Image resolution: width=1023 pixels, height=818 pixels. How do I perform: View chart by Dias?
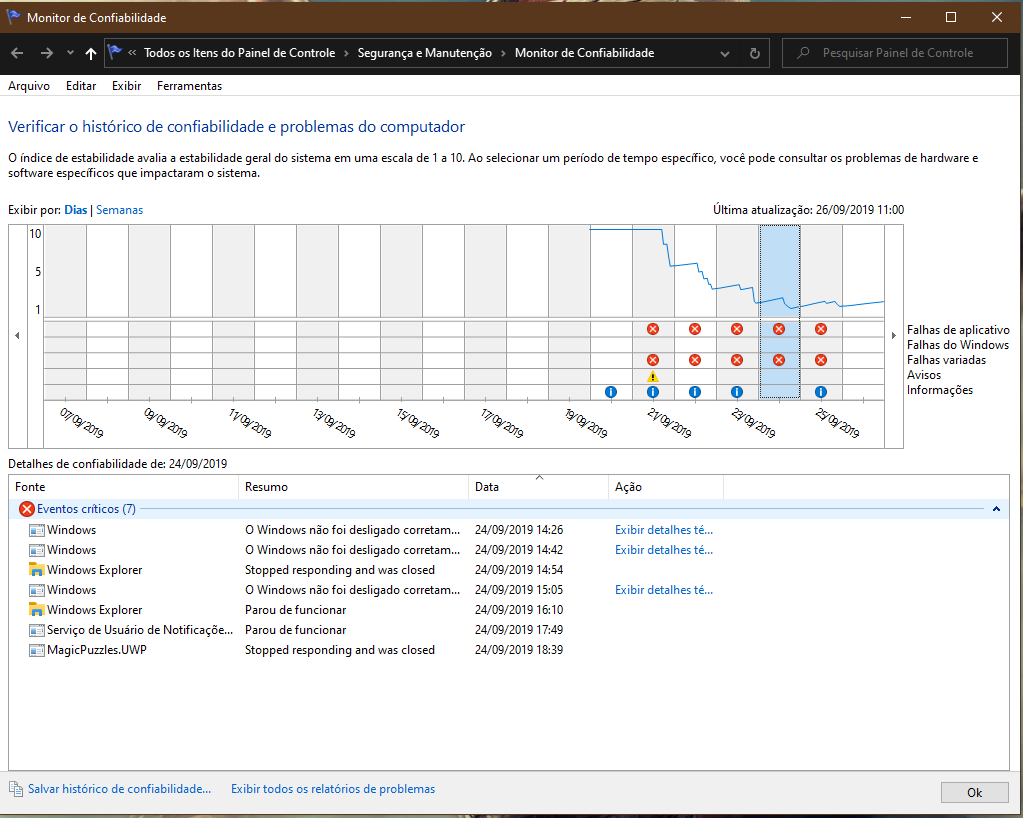point(76,210)
